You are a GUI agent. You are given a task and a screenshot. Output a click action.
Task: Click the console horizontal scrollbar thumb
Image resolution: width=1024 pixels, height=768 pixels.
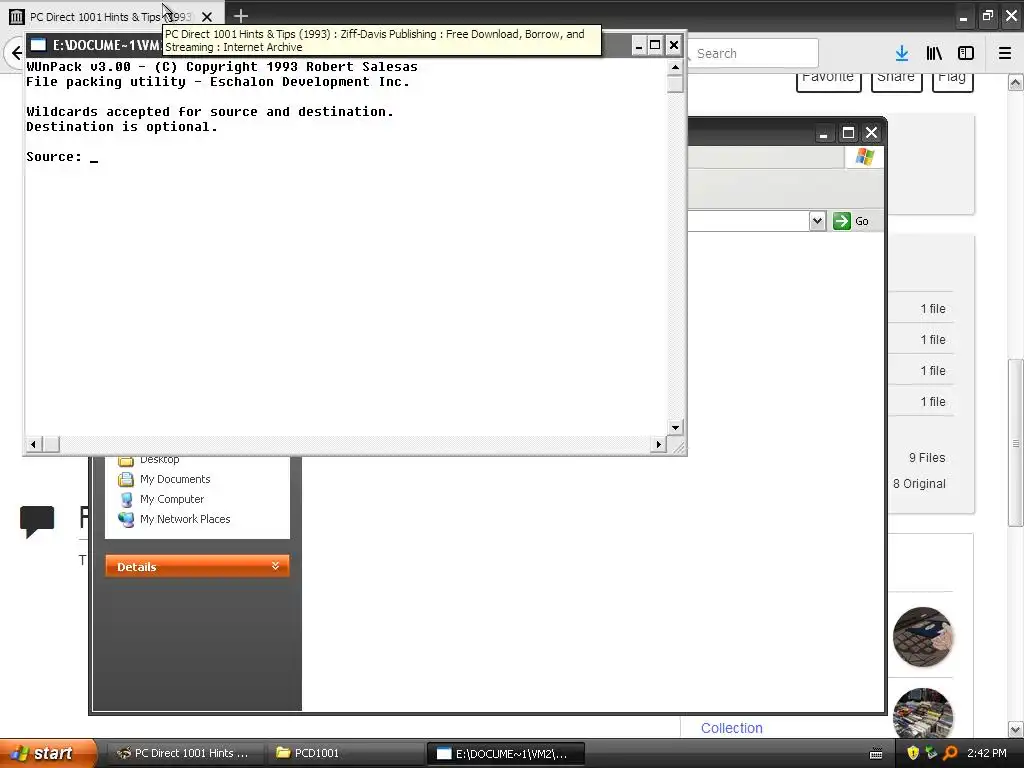[51, 444]
